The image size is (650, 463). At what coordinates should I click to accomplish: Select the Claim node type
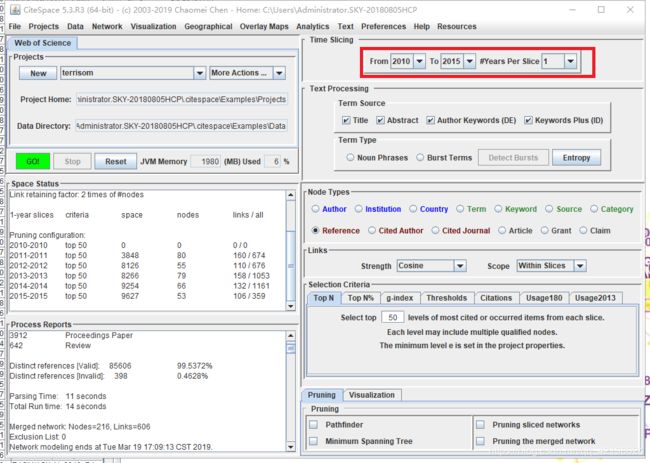point(583,230)
